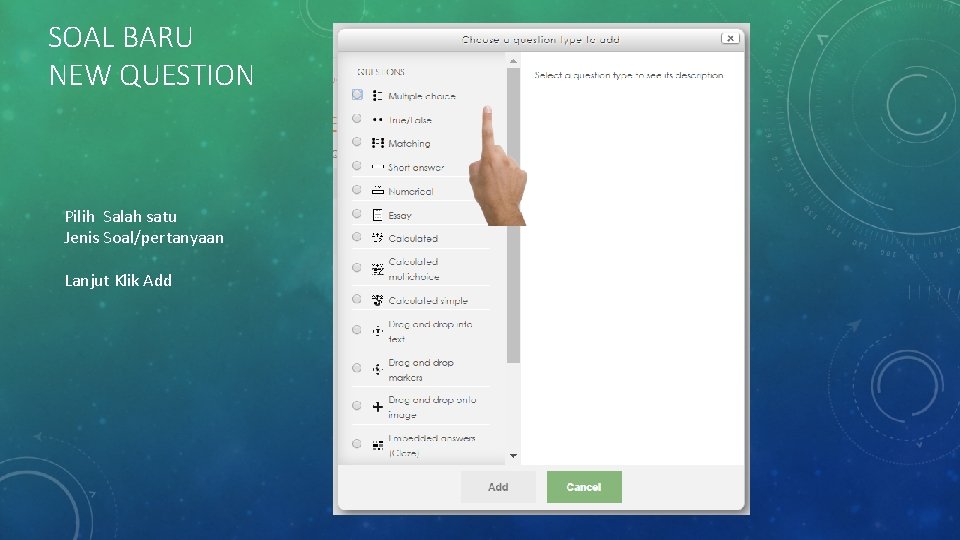
Task: Click the question list scrollbar thumb
Action: click(513, 216)
